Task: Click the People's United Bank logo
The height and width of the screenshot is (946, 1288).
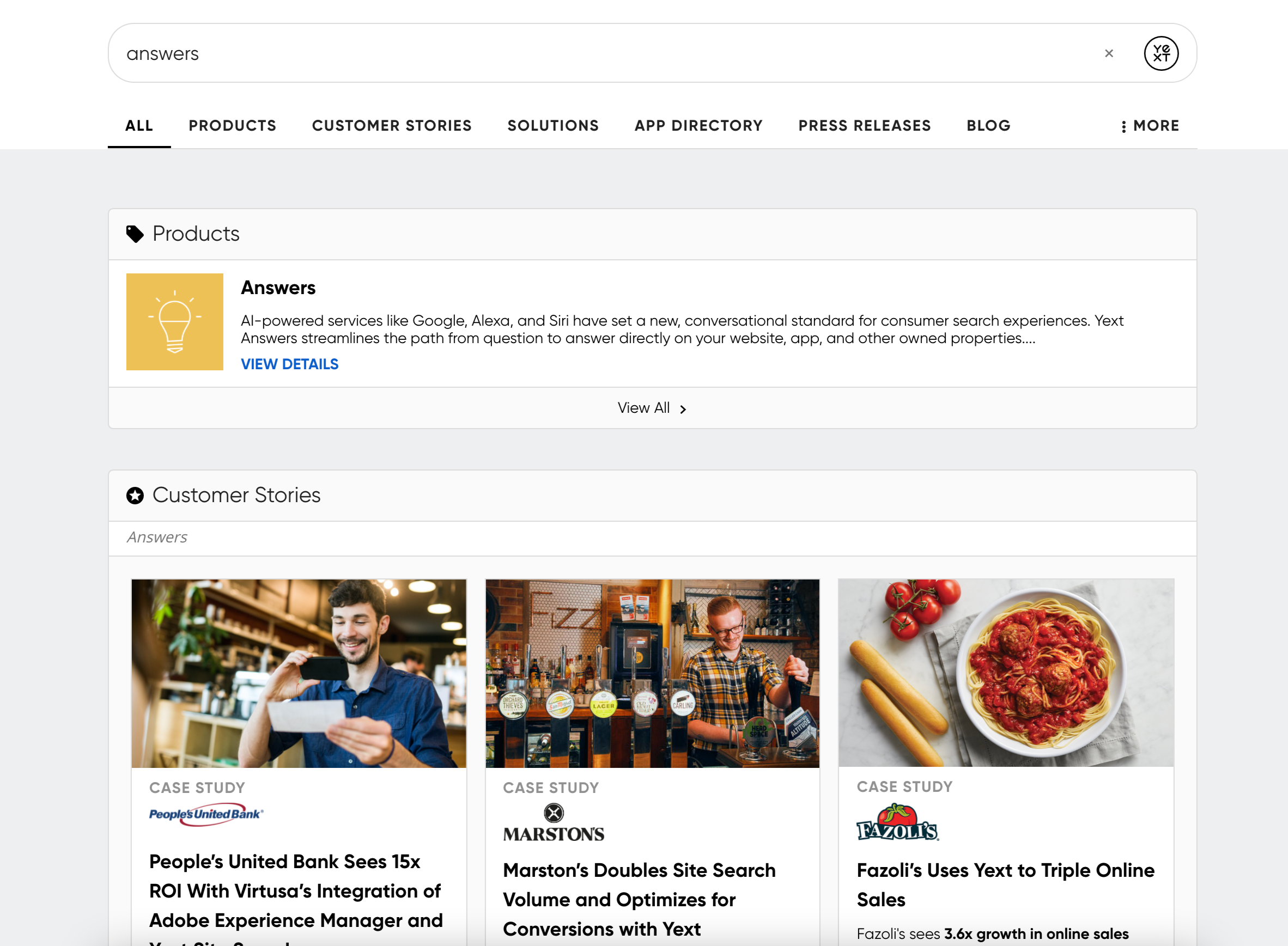Action: 206,815
